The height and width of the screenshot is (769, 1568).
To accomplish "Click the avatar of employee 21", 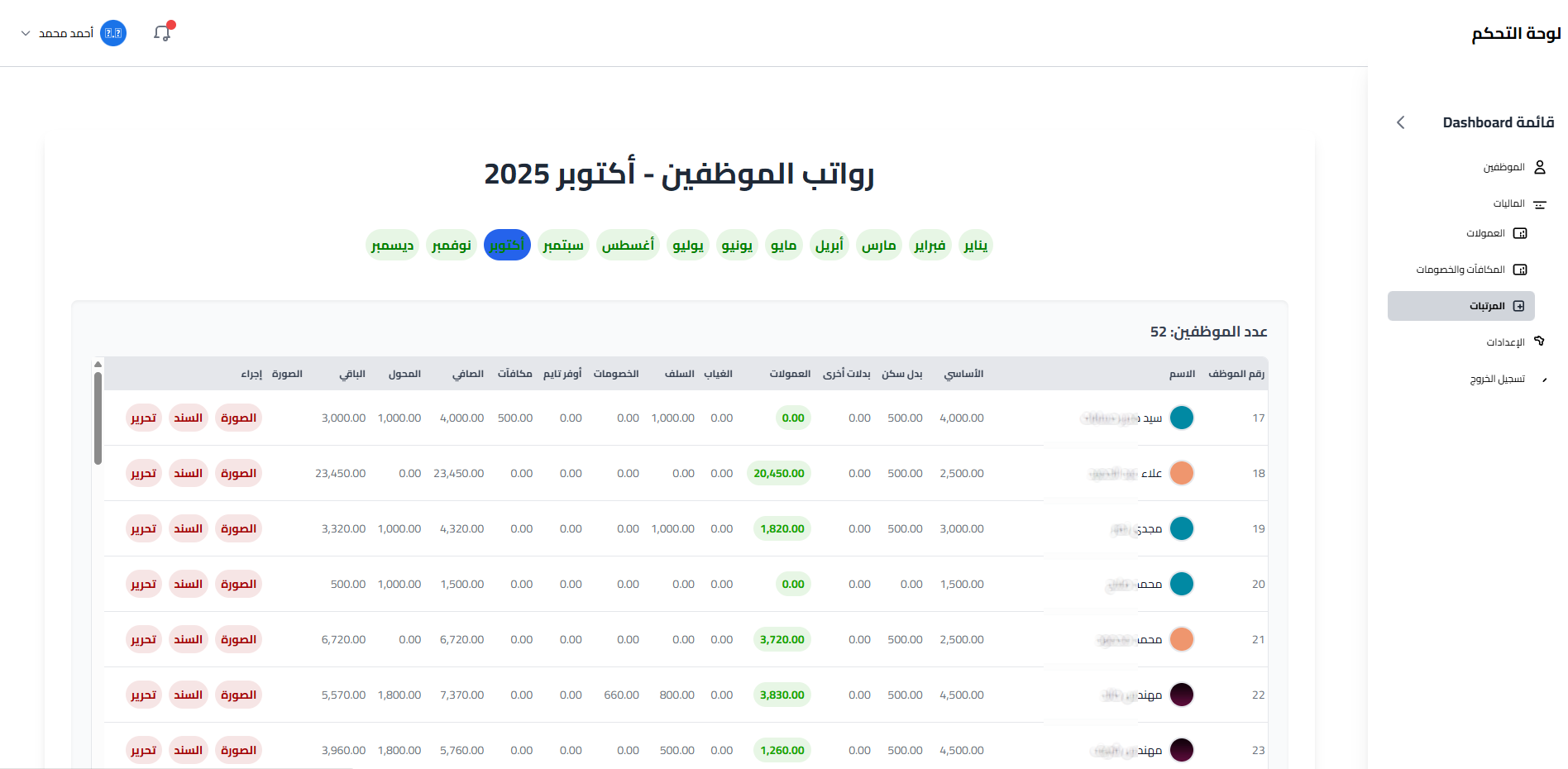I will tap(1183, 639).
